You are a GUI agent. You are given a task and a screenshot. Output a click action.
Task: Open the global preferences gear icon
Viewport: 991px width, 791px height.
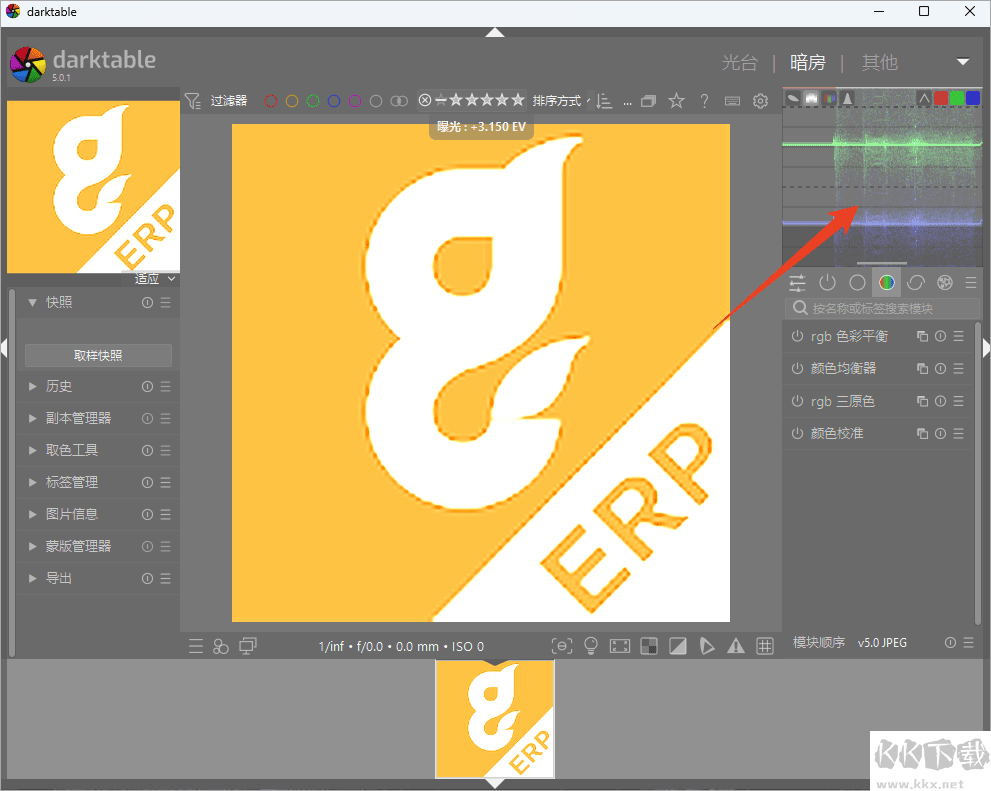(x=760, y=101)
